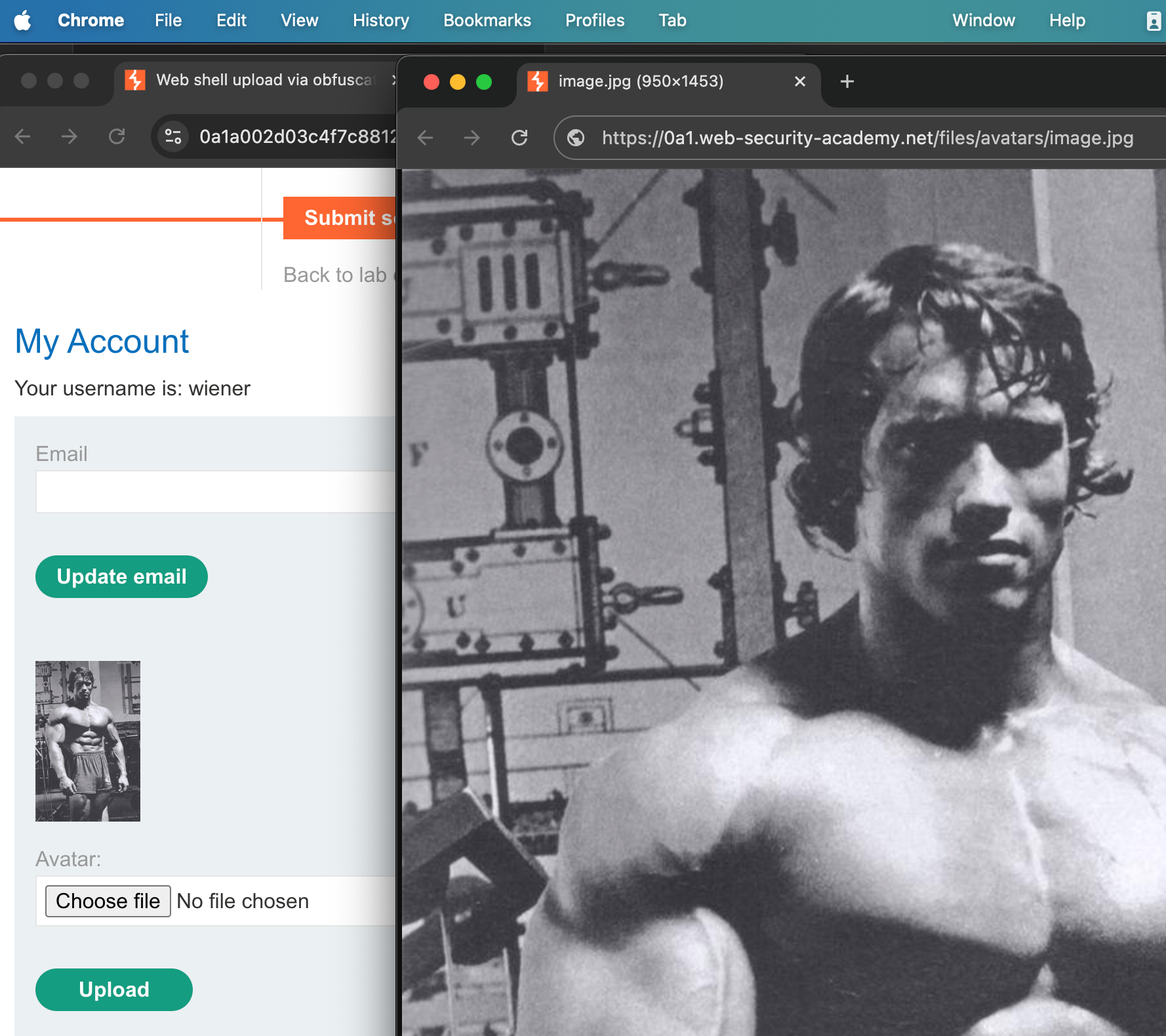This screenshot has width=1166, height=1036.
Task: Click the Update email button
Action: (121, 576)
